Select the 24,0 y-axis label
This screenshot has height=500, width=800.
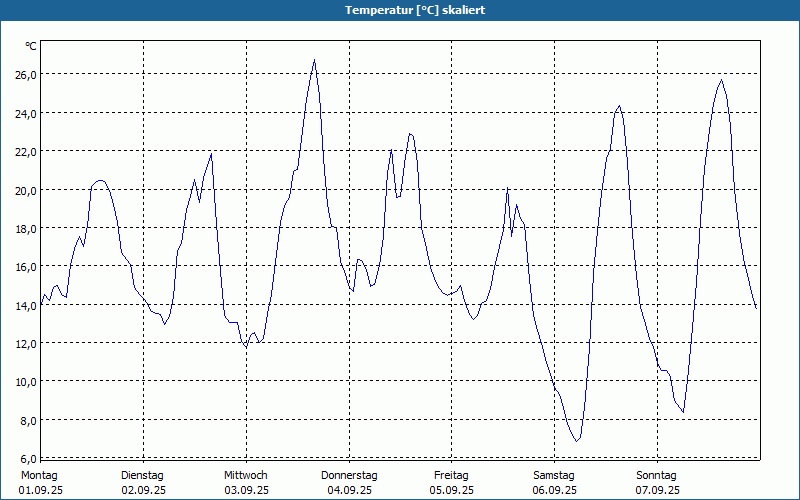tap(26, 113)
